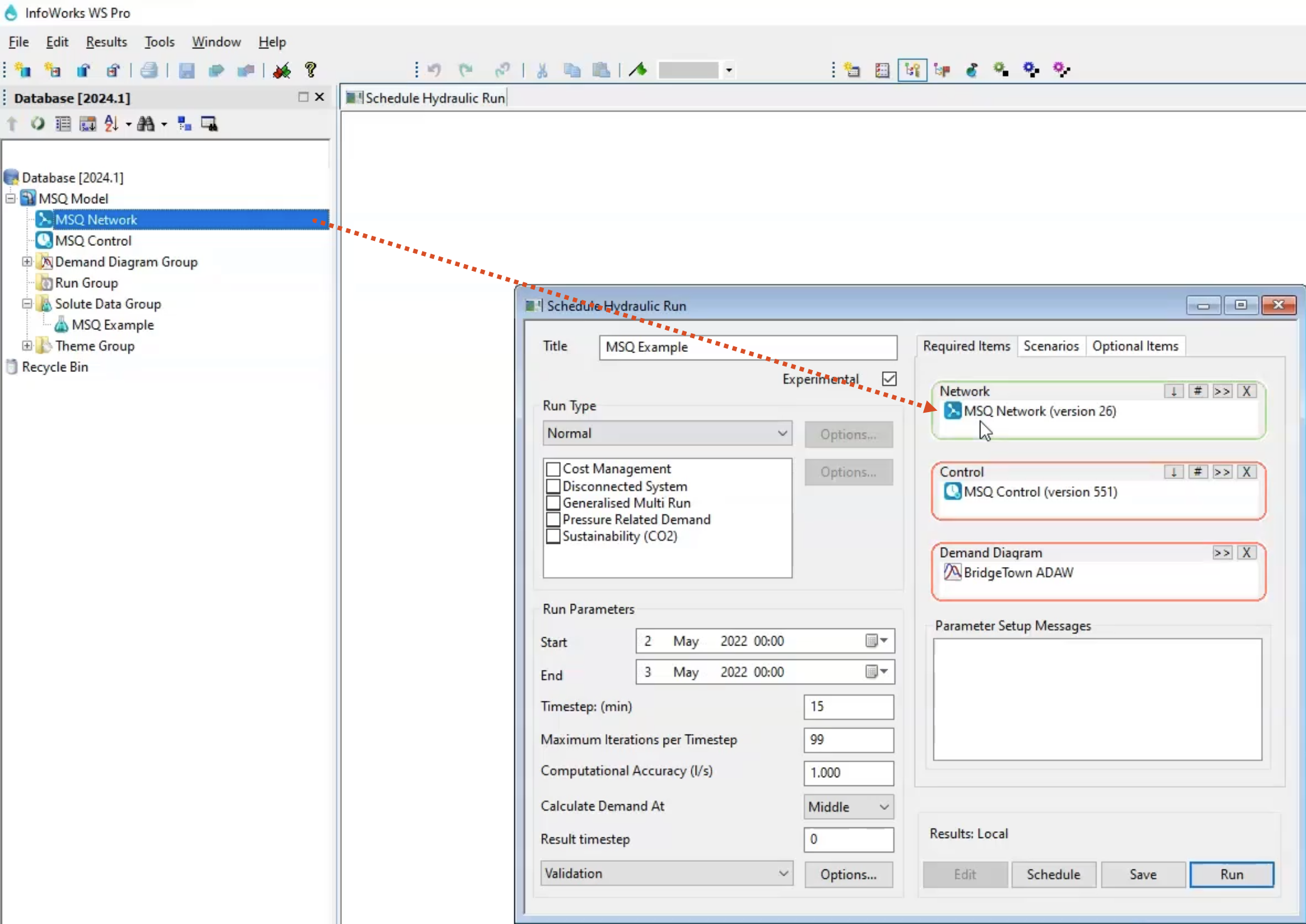Open the Results menu
Viewport: 1306px width, 924px height.
106,41
